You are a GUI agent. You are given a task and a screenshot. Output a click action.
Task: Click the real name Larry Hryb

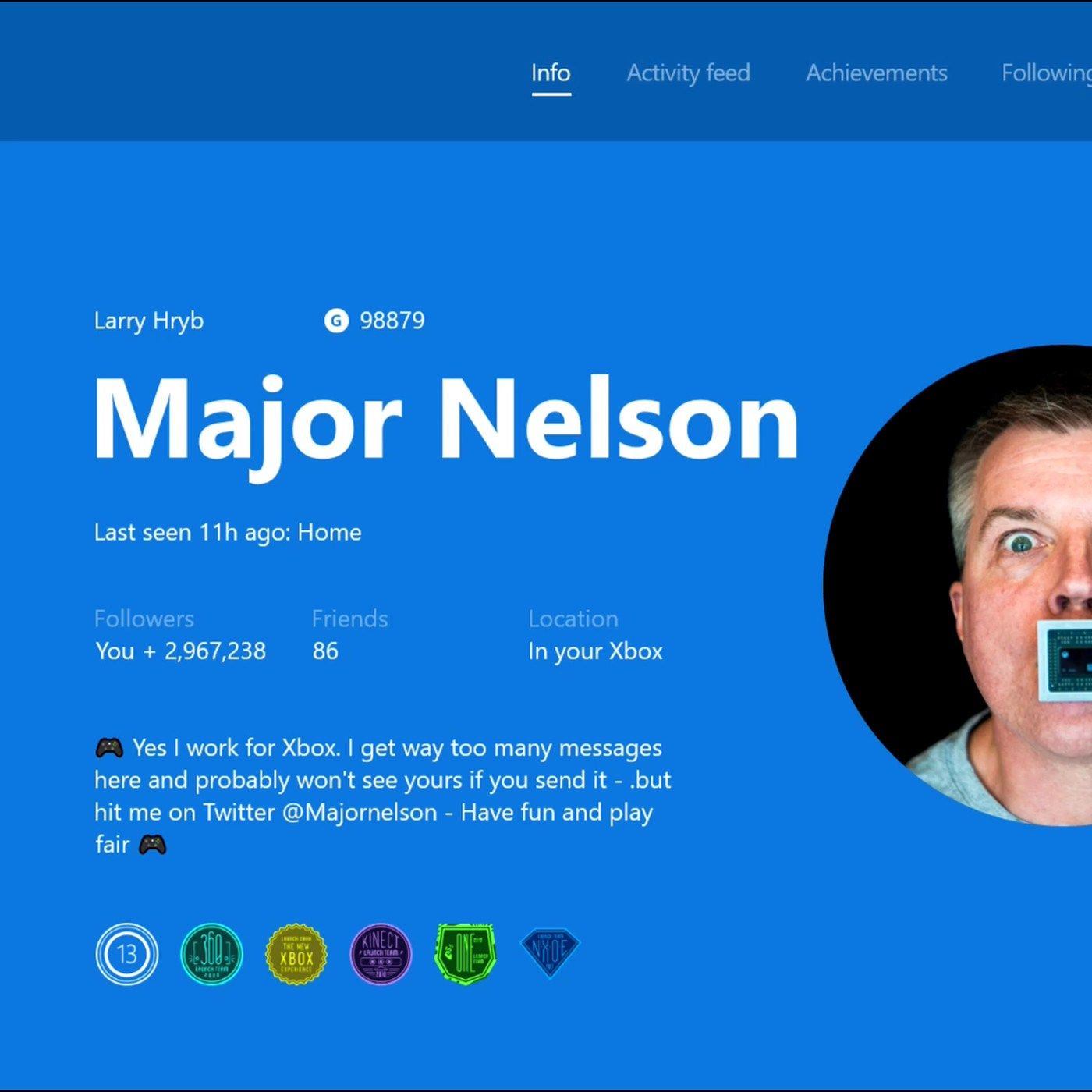click(x=149, y=321)
